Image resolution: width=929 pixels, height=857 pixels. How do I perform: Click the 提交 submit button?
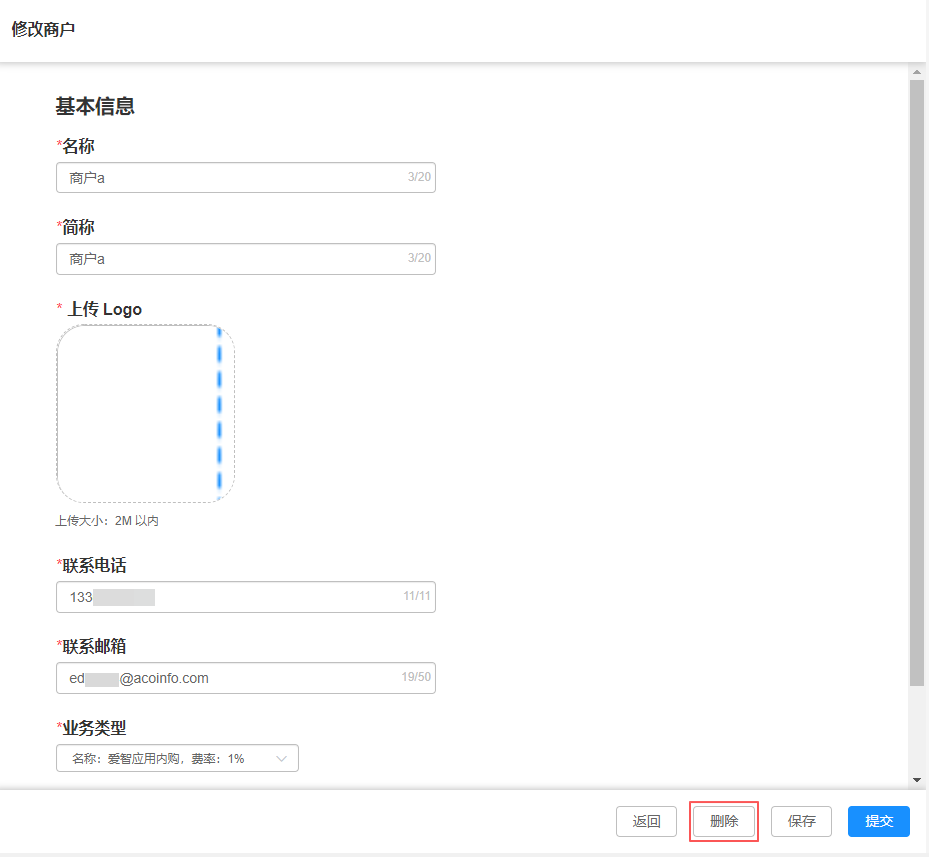[x=878, y=821]
